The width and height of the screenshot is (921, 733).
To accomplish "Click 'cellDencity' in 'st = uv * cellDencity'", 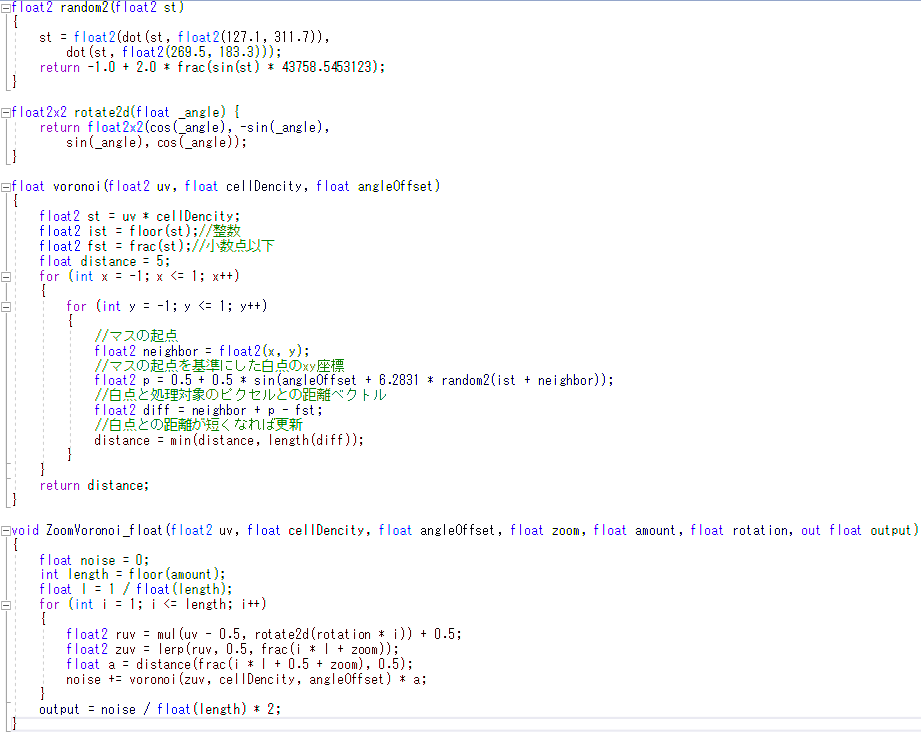I will point(194,216).
